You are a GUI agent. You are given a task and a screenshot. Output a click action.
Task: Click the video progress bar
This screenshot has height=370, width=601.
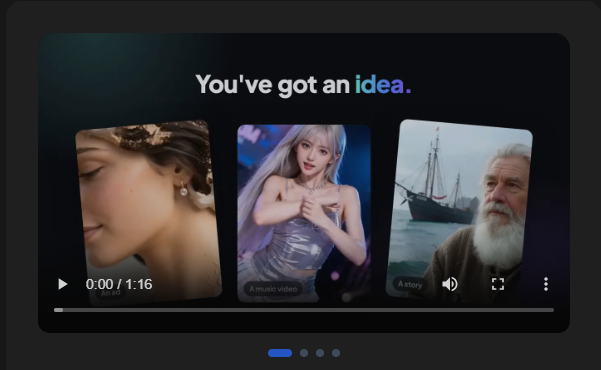(x=304, y=310)
